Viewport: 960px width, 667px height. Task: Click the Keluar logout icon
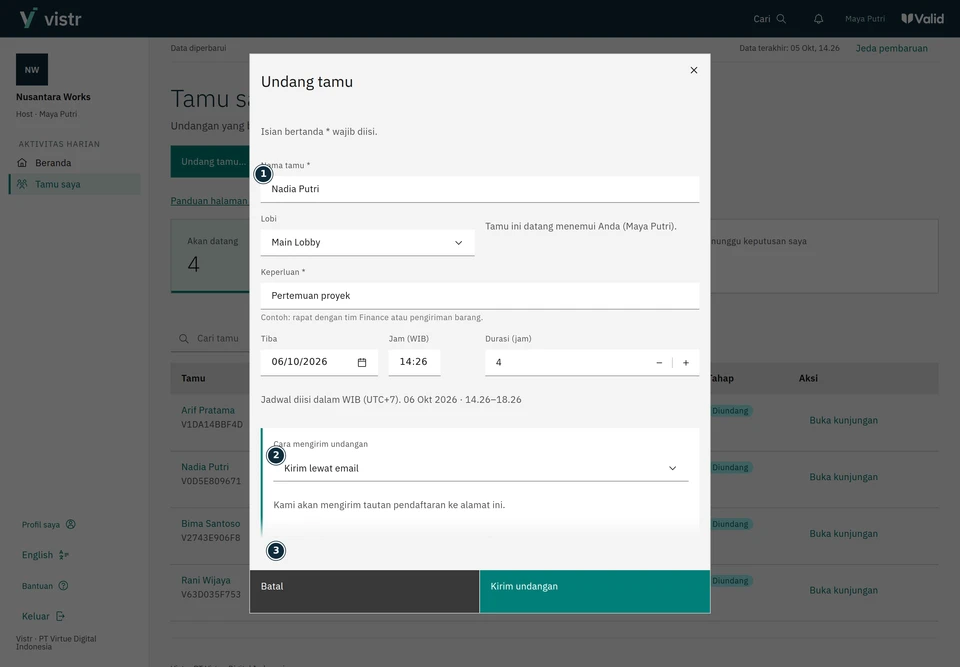[60, 616]
